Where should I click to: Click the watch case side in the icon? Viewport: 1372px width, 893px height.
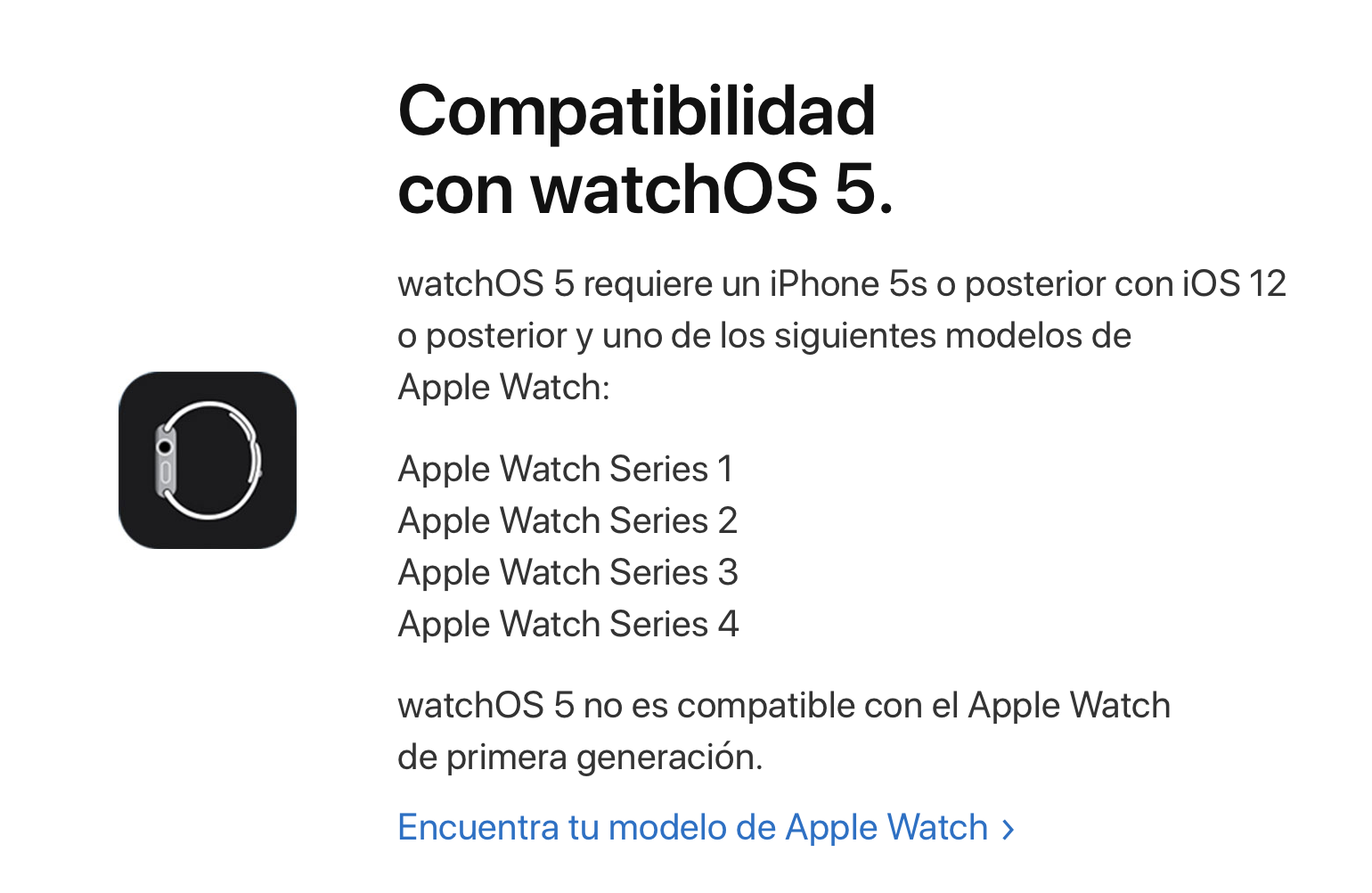[x=165, y=461]
